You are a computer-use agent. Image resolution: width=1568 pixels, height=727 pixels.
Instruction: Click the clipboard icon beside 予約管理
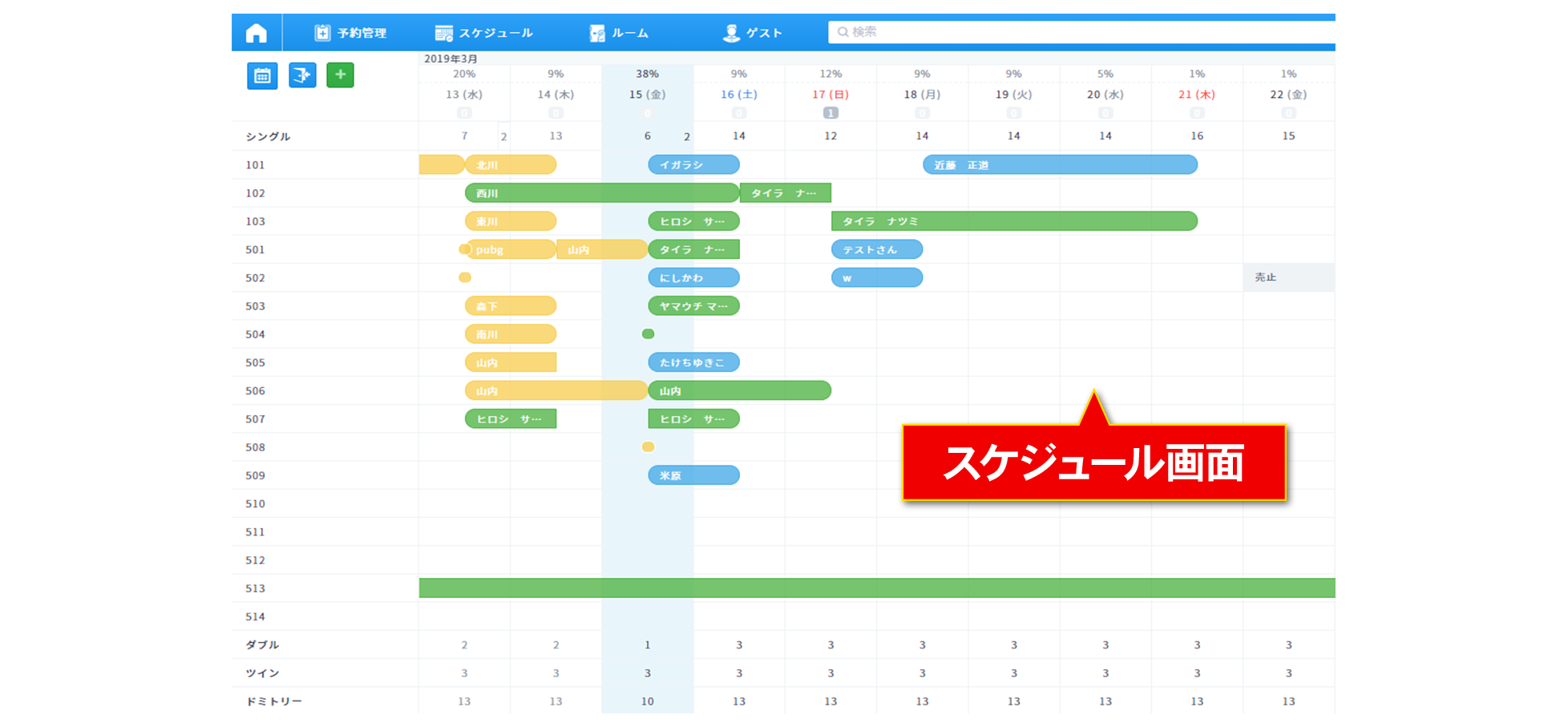(x=322, y=33)
